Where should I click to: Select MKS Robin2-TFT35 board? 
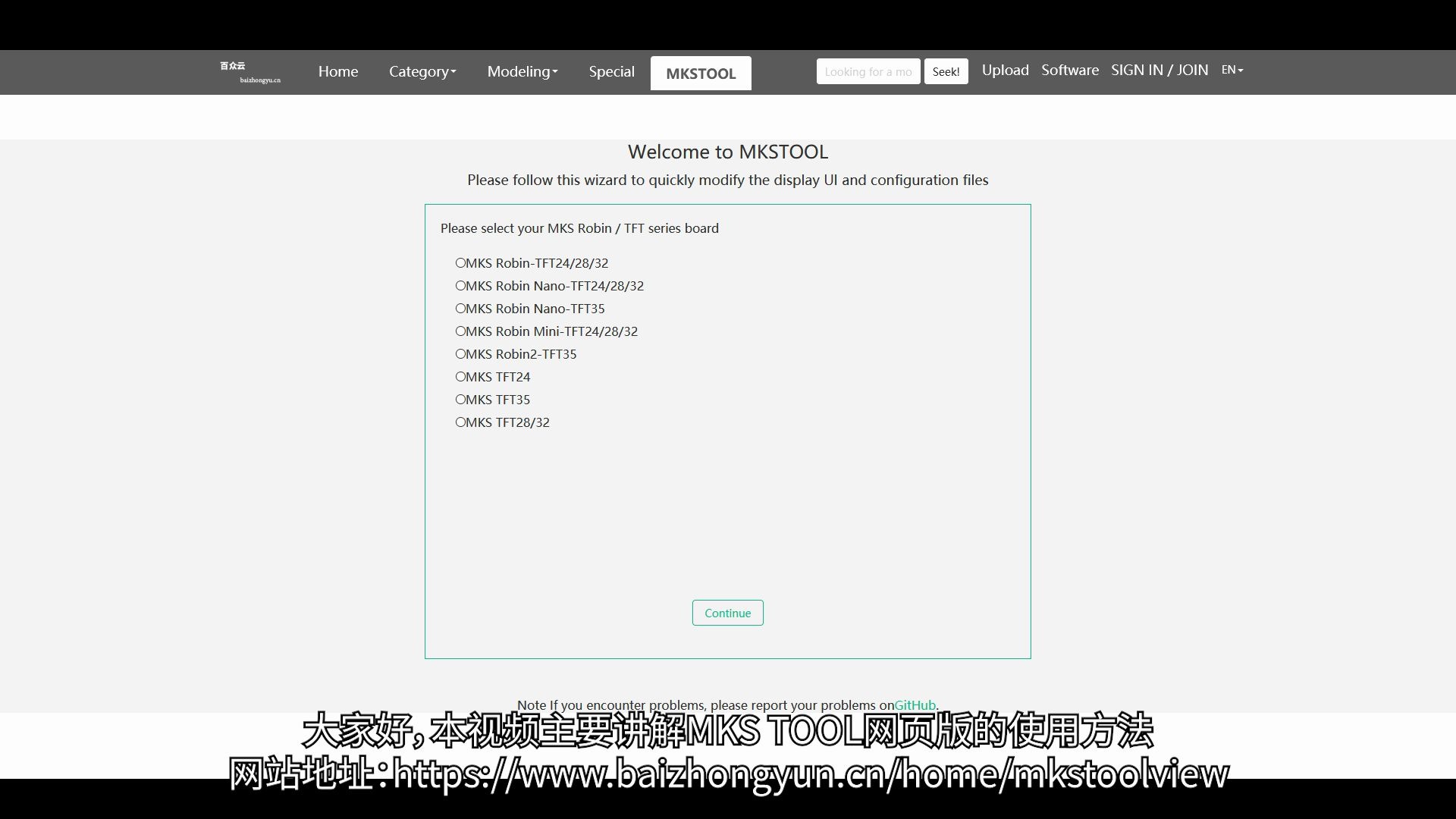pyautogui.click(x=459, y=353)
